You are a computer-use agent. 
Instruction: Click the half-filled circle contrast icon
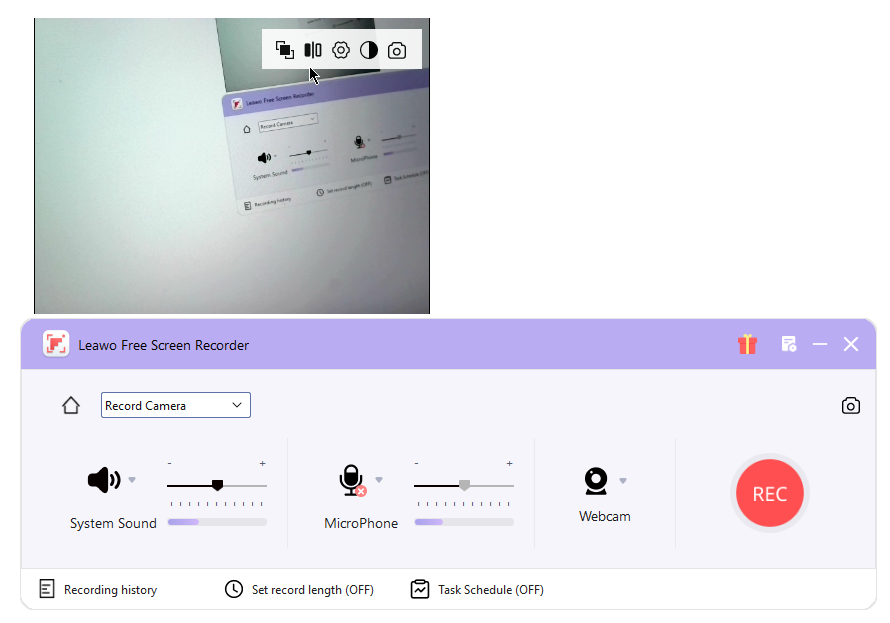coord(369,50)
